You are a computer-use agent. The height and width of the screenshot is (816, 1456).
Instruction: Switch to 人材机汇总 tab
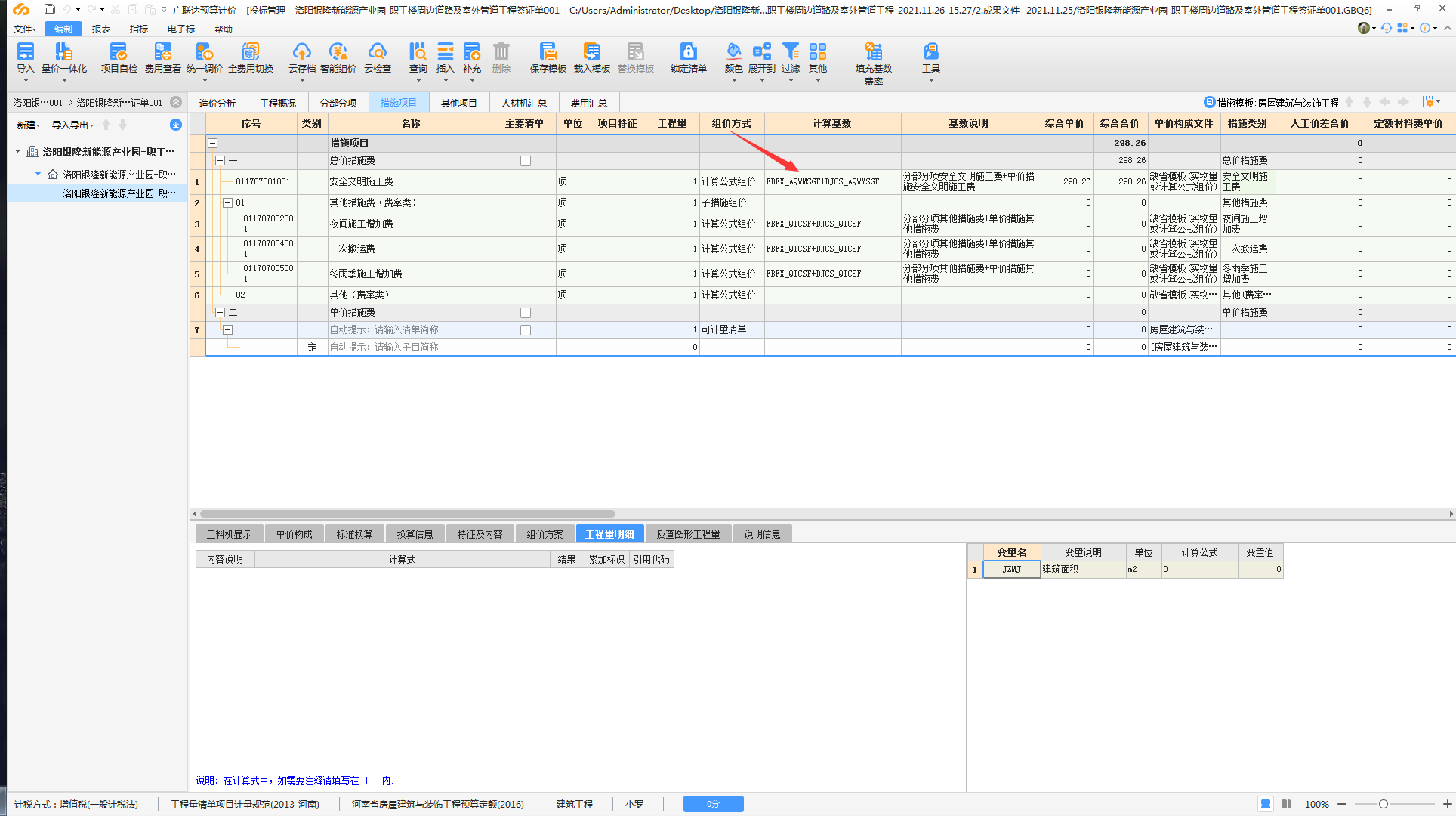524,103
